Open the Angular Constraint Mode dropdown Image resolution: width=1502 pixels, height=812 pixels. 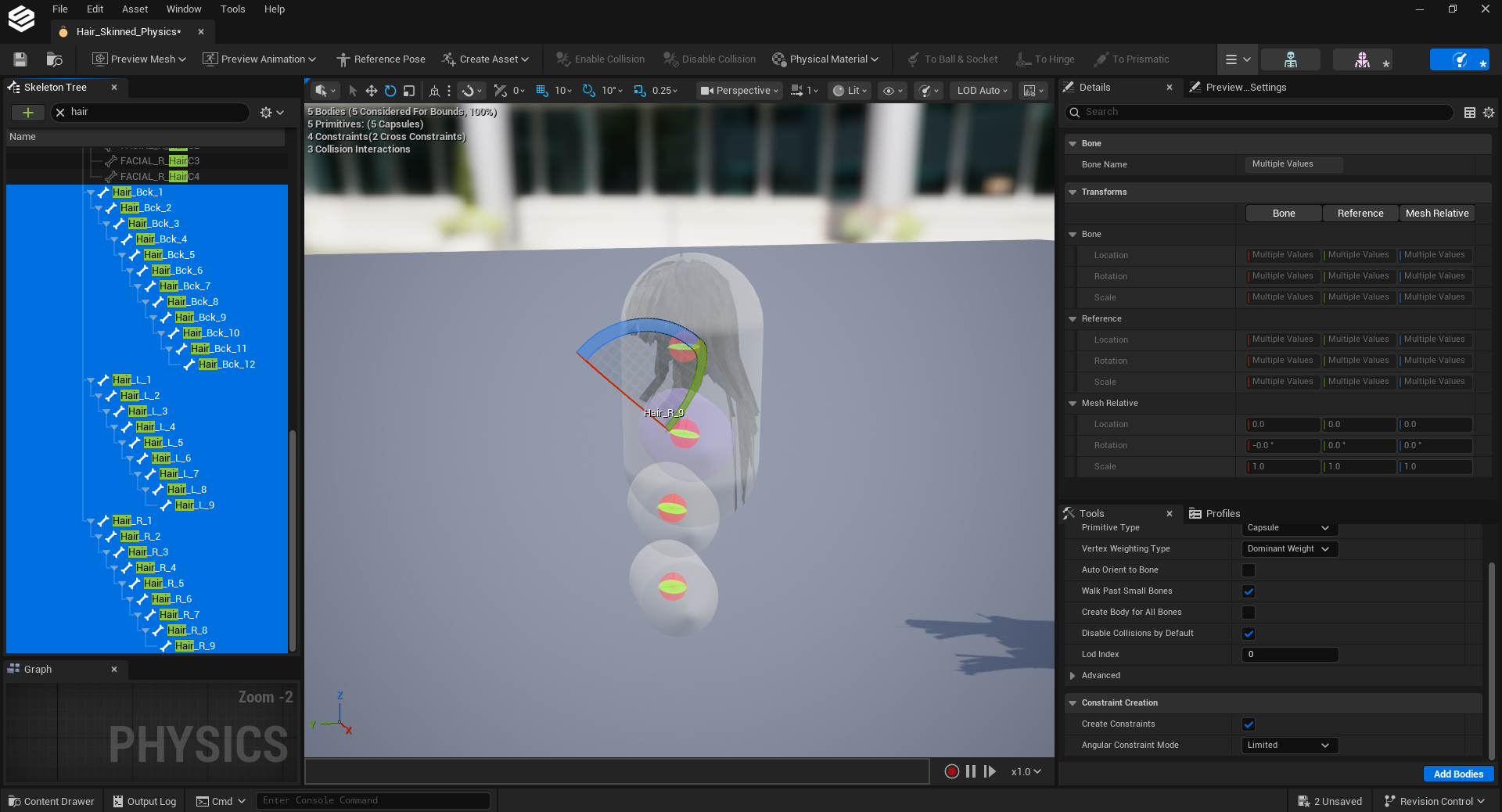pyautogui.click(x=1289, y=746)
